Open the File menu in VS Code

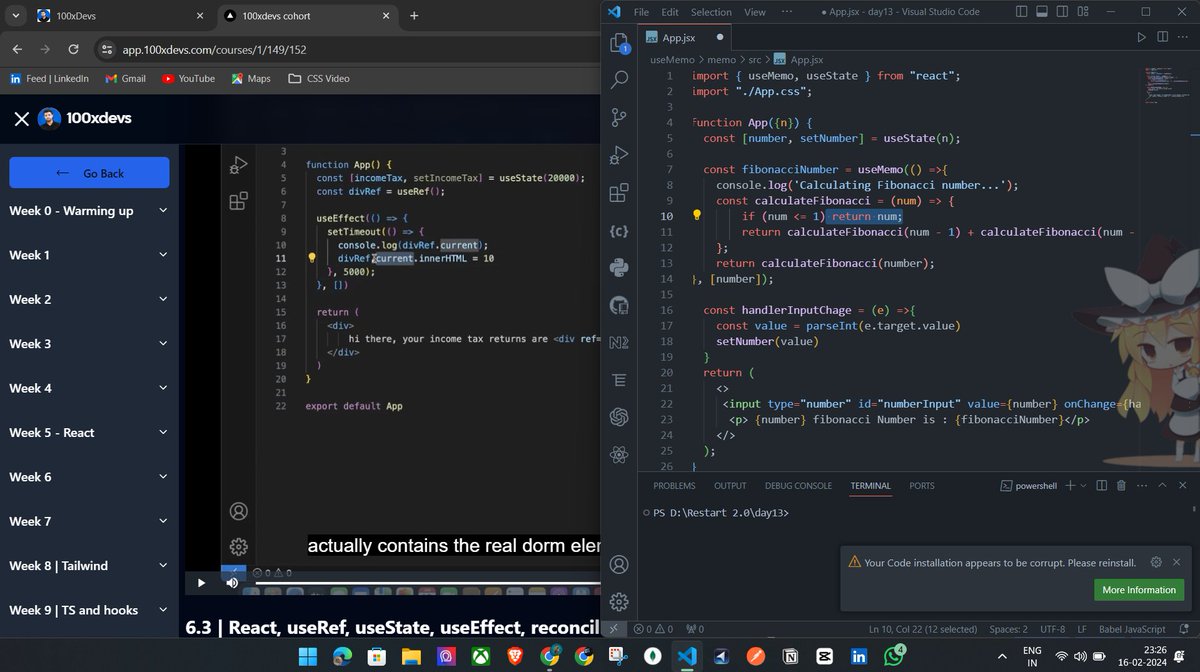tap(642, 12)
